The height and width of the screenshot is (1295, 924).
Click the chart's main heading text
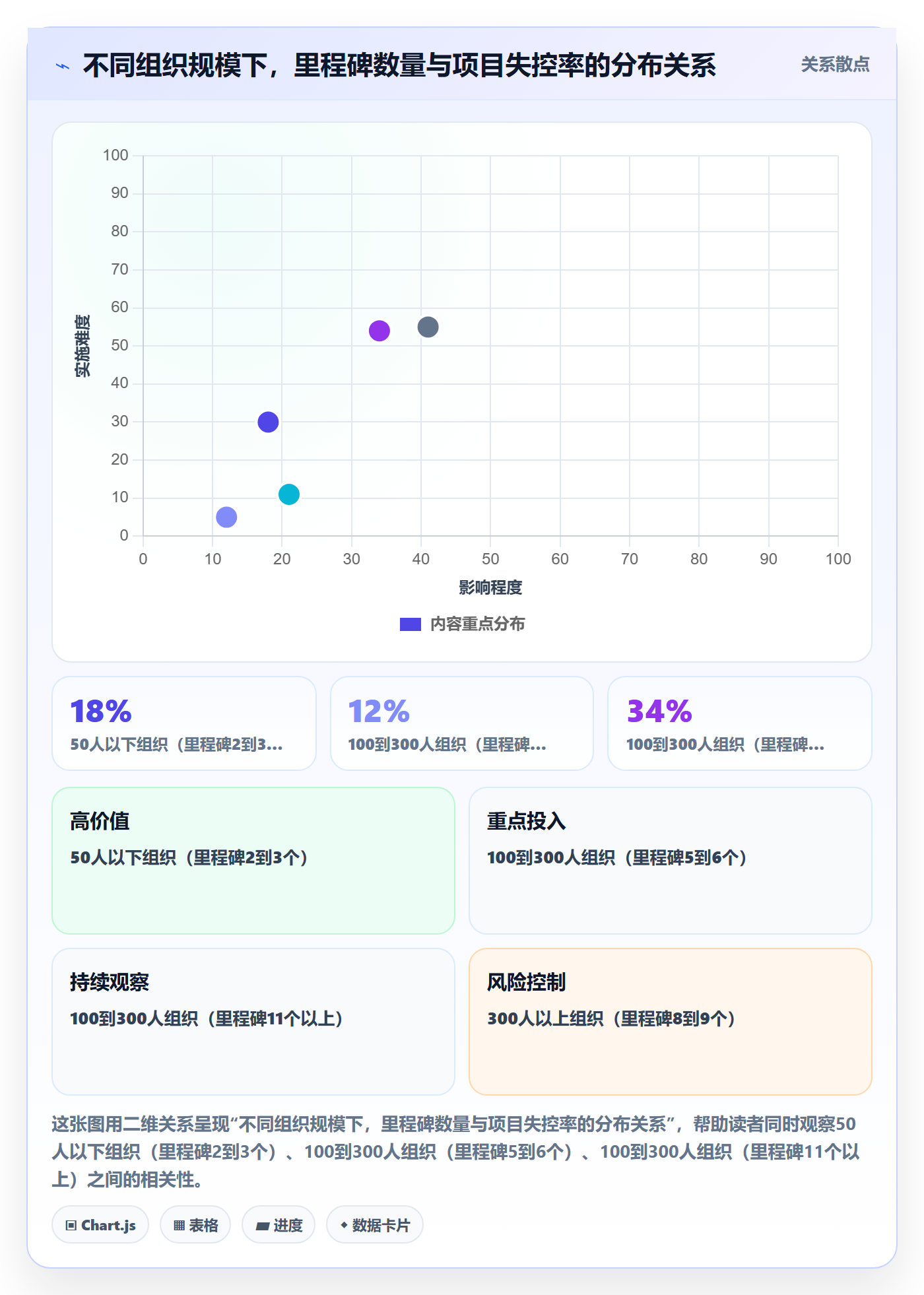399,65
